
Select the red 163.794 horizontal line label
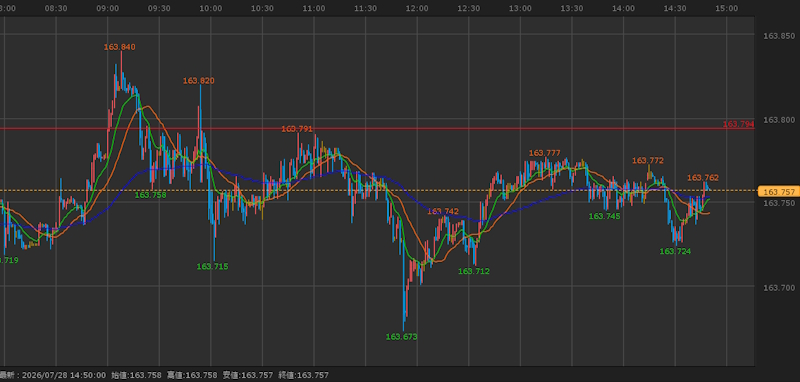[x=738, y=124]
